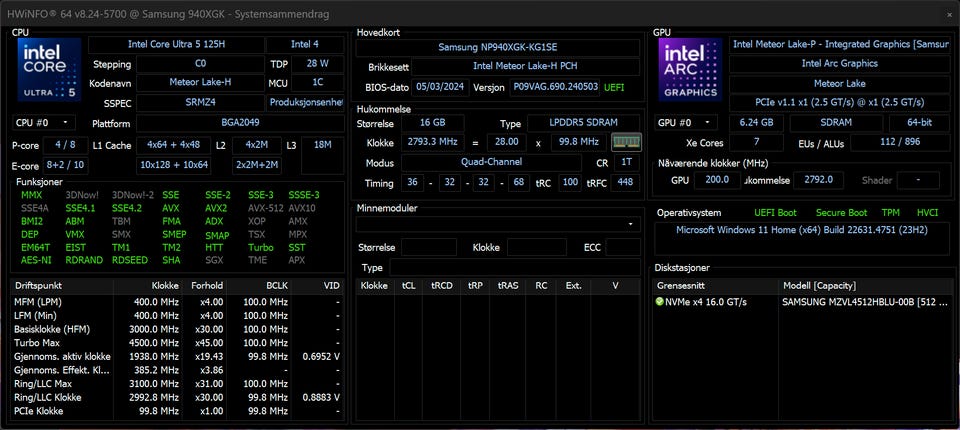Click the Plattform value BGA2049
The height and width of the screenshot is (430, 960).
240,123
